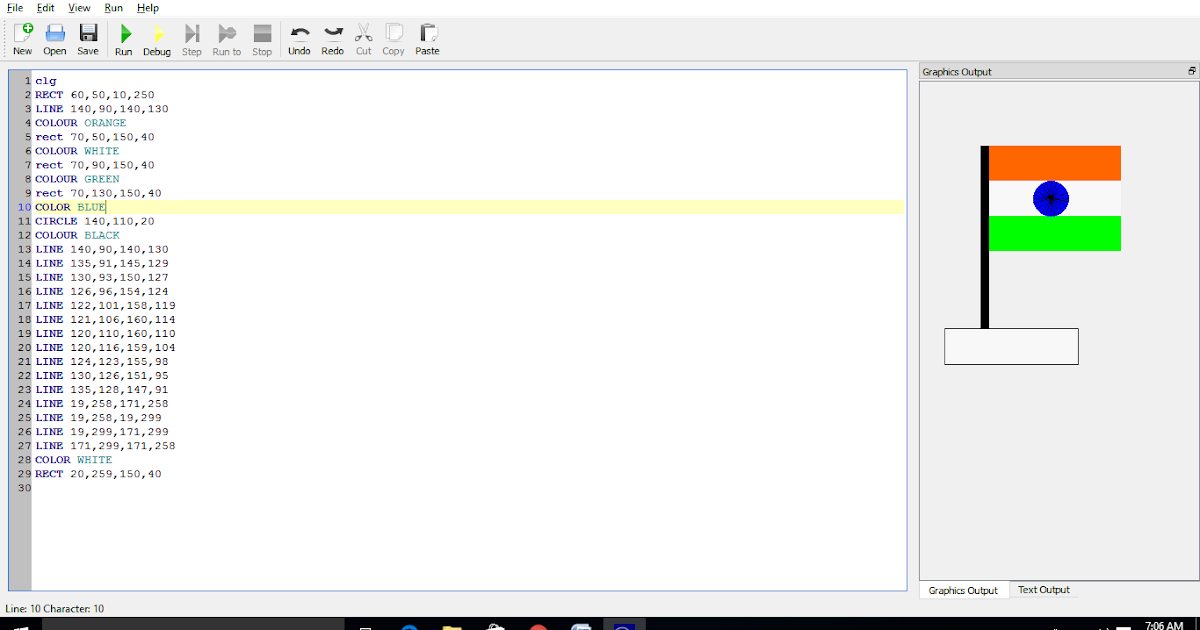Screen dimensions: 1200x630
Task: Copy the selected text
Action: (393, 38)
